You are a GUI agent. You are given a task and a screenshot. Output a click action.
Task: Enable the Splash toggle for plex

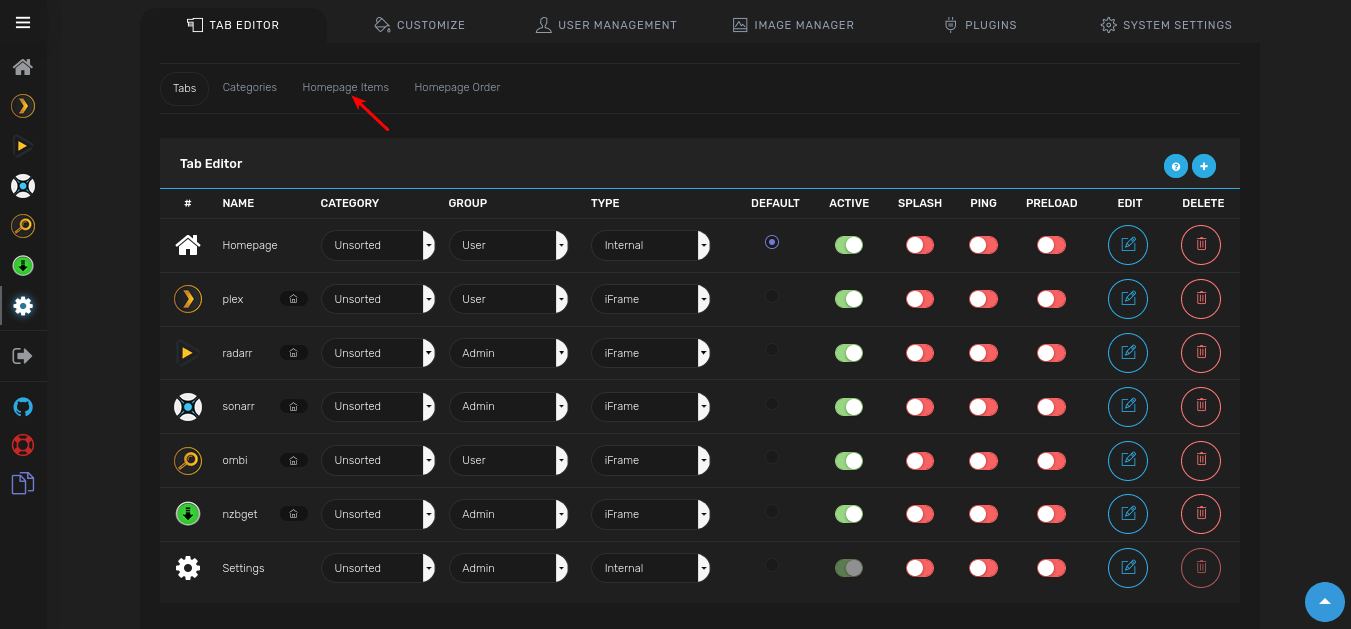[x=919, y=299]
